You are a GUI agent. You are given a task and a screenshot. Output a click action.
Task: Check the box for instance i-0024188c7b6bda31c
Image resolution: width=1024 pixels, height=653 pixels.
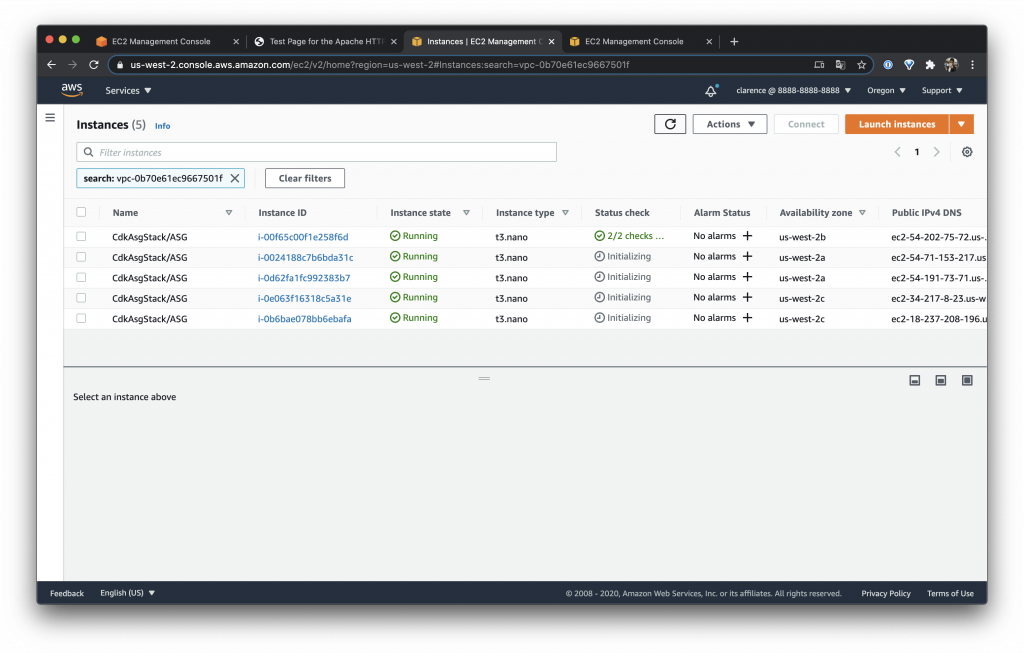(x=81, y=257)
